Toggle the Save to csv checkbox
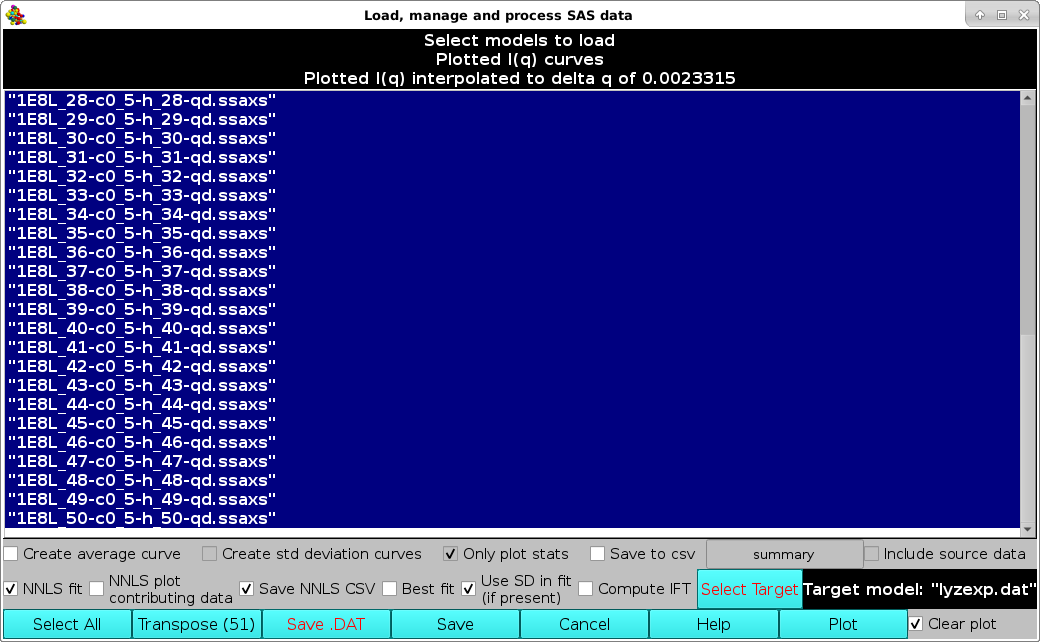This screenshot has width=1040, height=642. pyautogui.click(x=597, y=554)
